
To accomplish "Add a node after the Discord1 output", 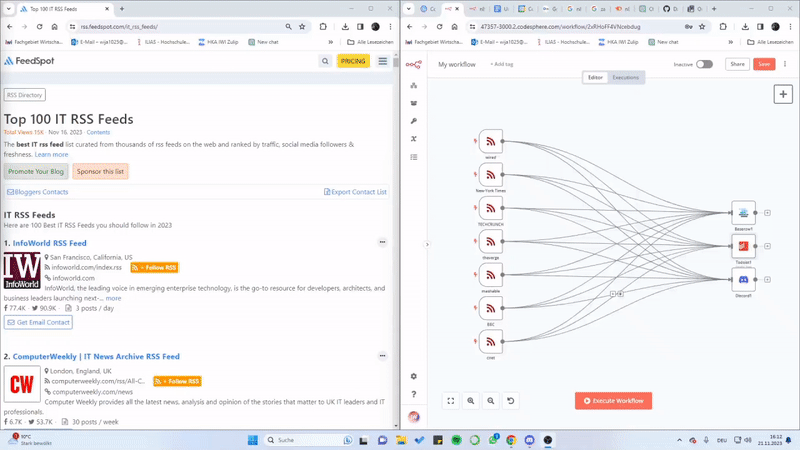I will [x=767, y=280].
